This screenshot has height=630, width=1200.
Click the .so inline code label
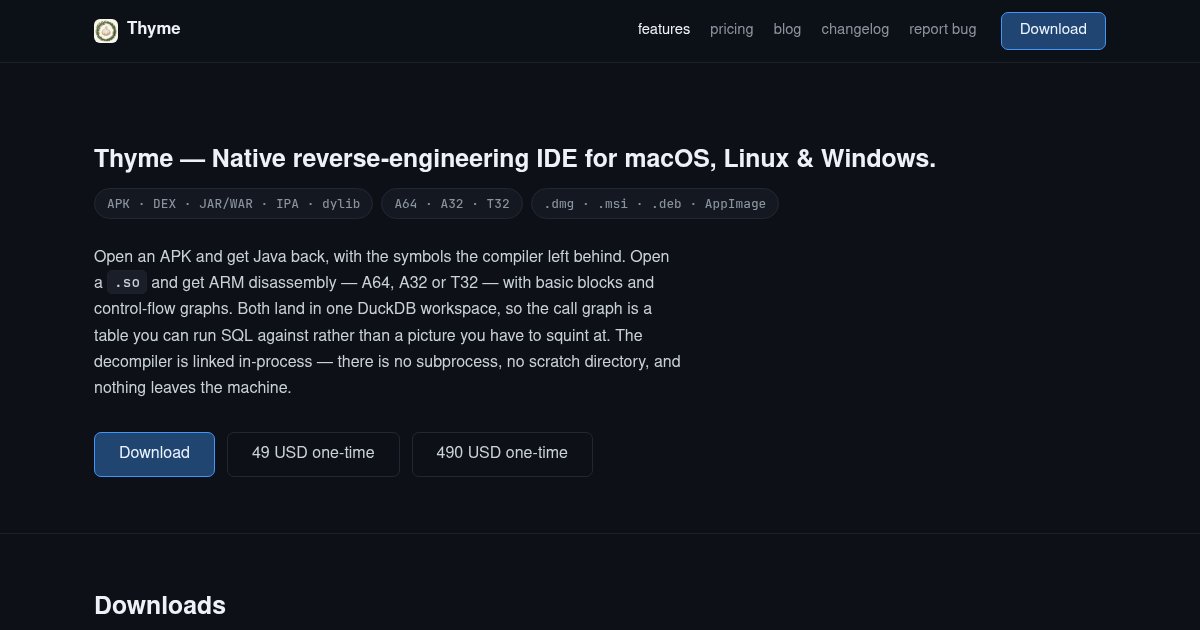point(127,282)
